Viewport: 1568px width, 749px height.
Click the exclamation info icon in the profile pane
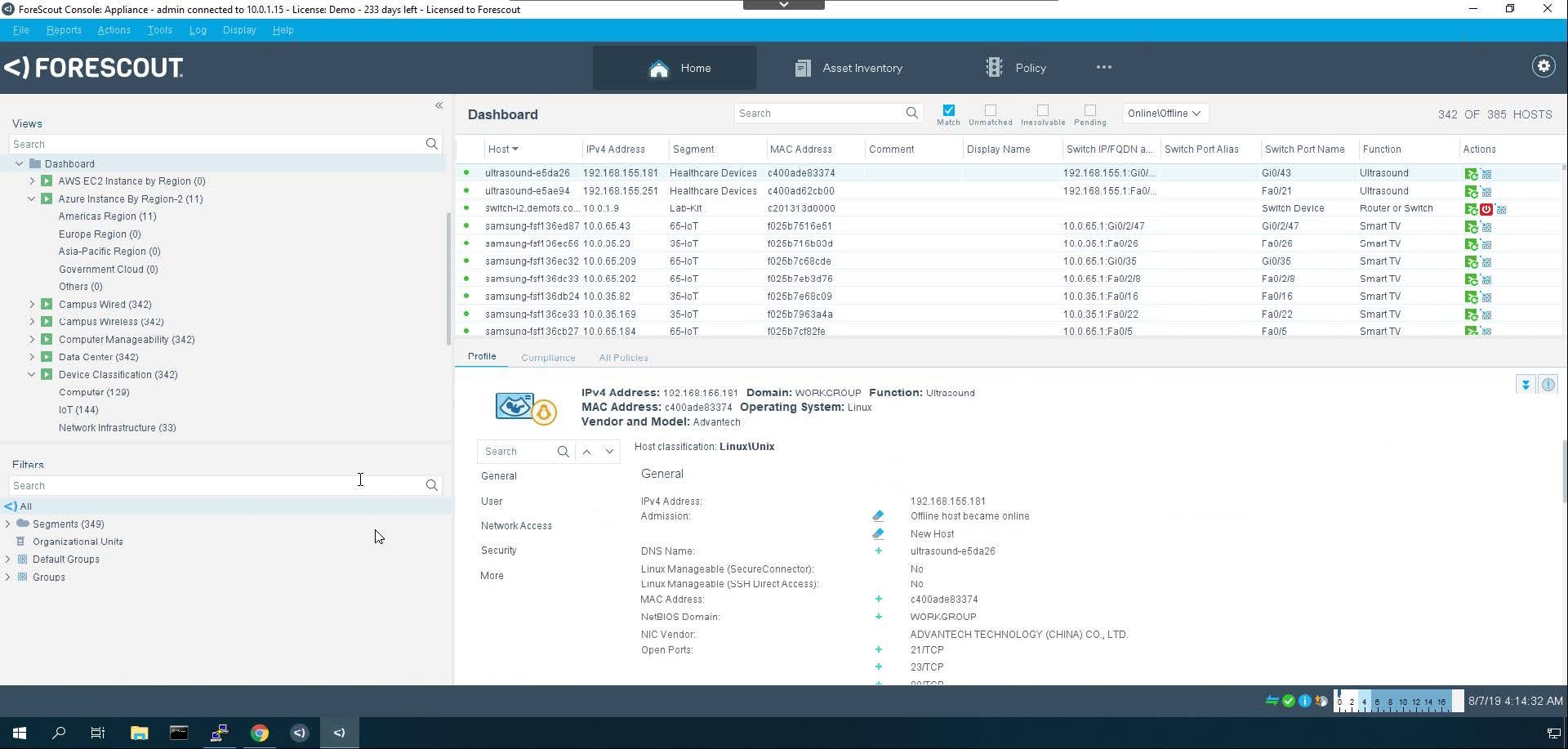[x=1548, y=385]
